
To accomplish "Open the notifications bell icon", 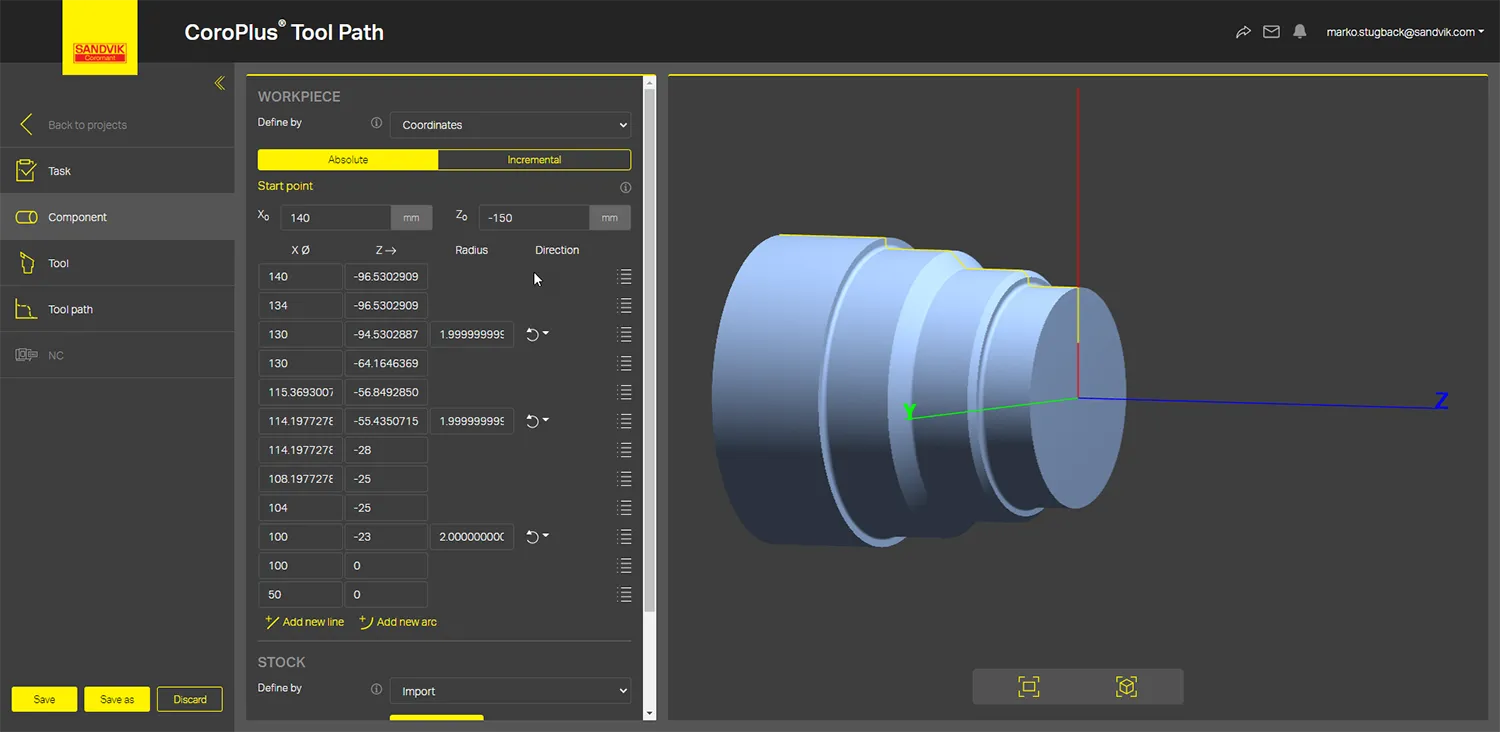I will (x=1299, y=32).
